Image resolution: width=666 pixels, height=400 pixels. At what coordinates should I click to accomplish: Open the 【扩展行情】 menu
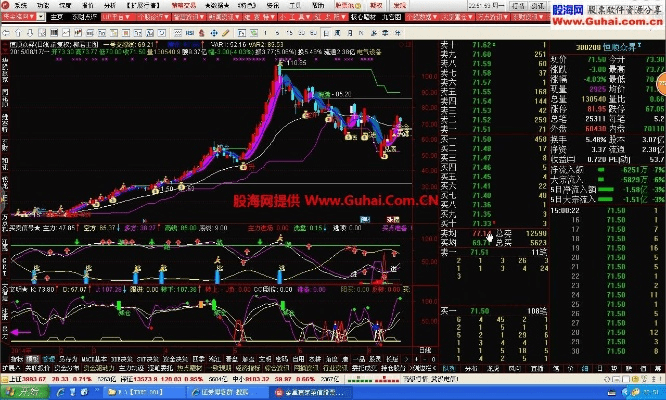(x=143, y=6)
